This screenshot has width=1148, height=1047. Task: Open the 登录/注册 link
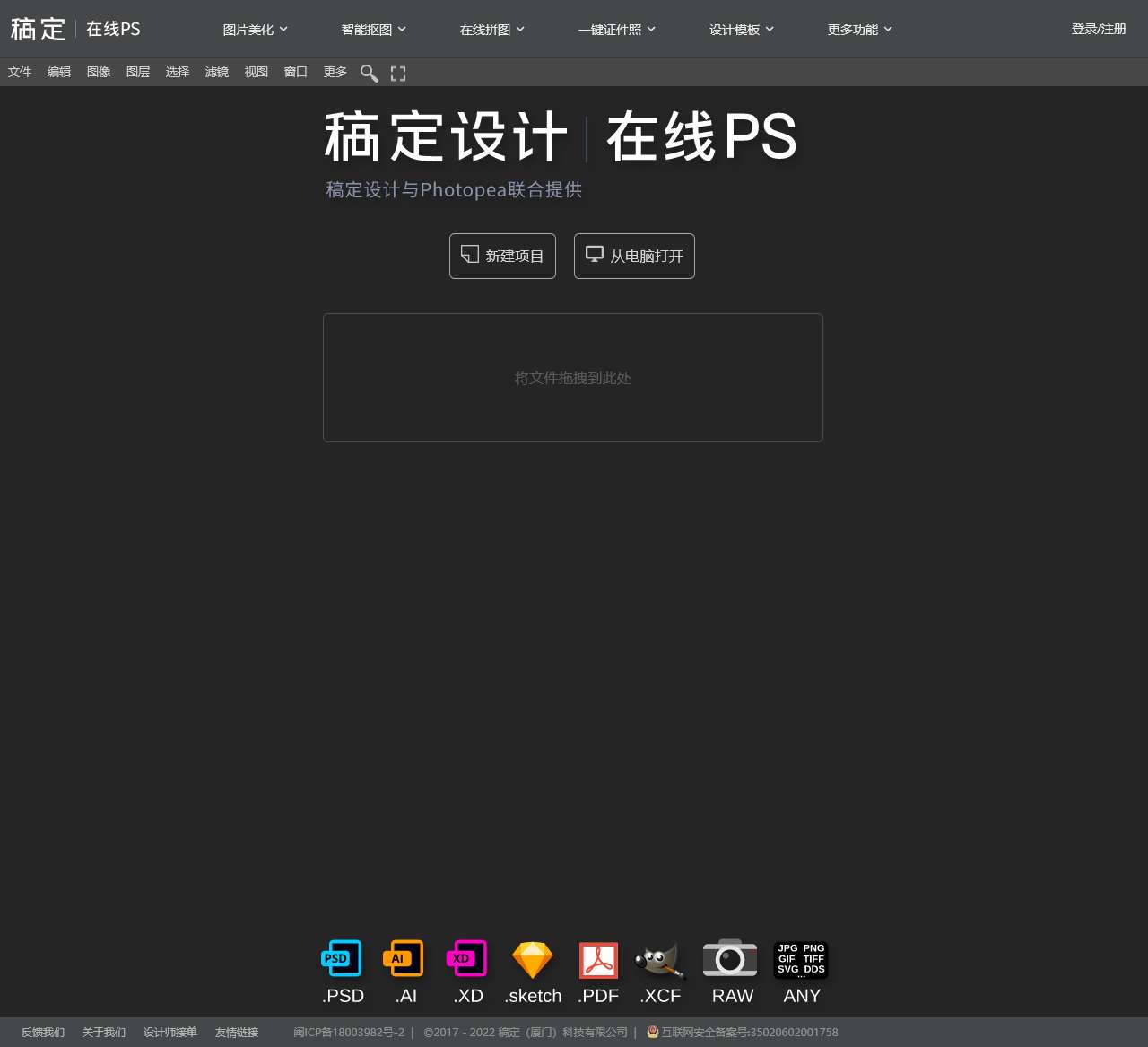tap(1098, 29)
